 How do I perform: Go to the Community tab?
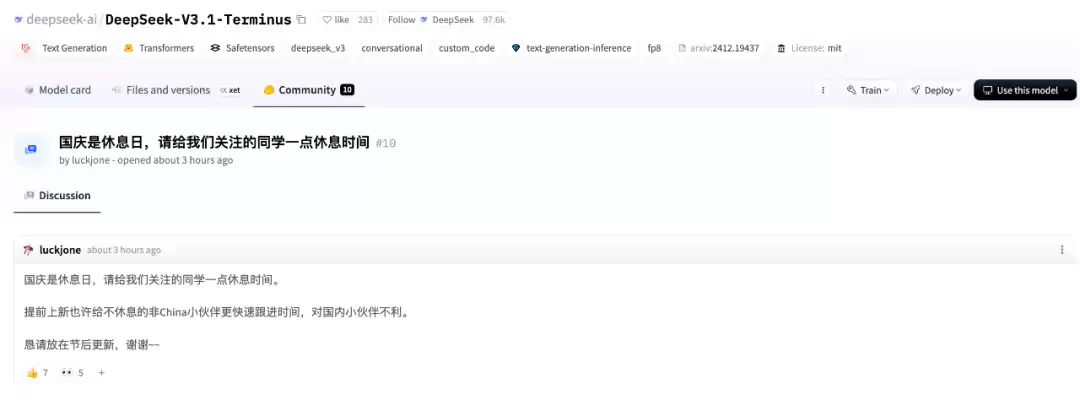pyautogui.click(x=307, y=90)
